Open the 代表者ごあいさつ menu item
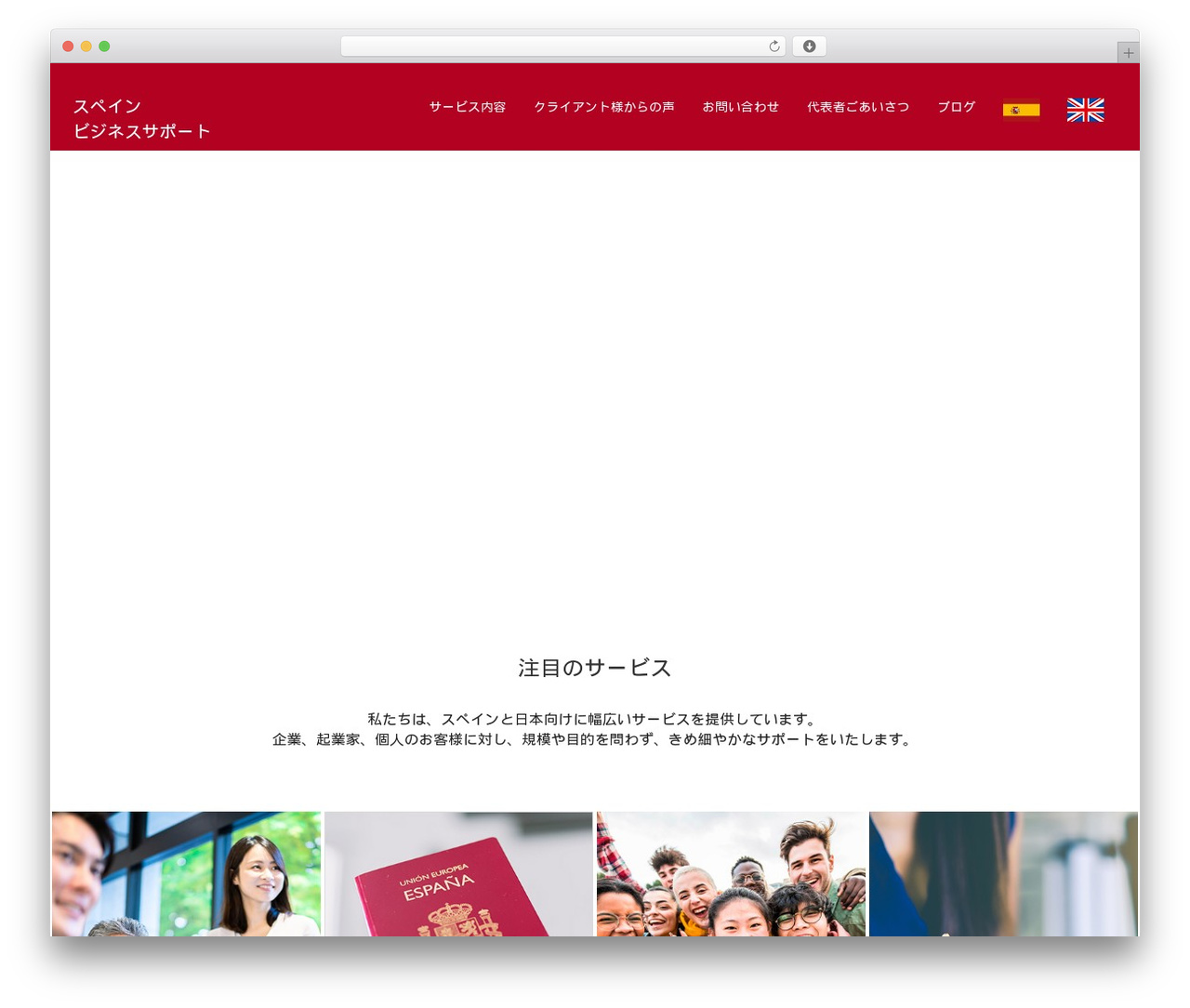Image resolution: width=1190 pixels, height=1008 pixels. click(x=858, y=107)
